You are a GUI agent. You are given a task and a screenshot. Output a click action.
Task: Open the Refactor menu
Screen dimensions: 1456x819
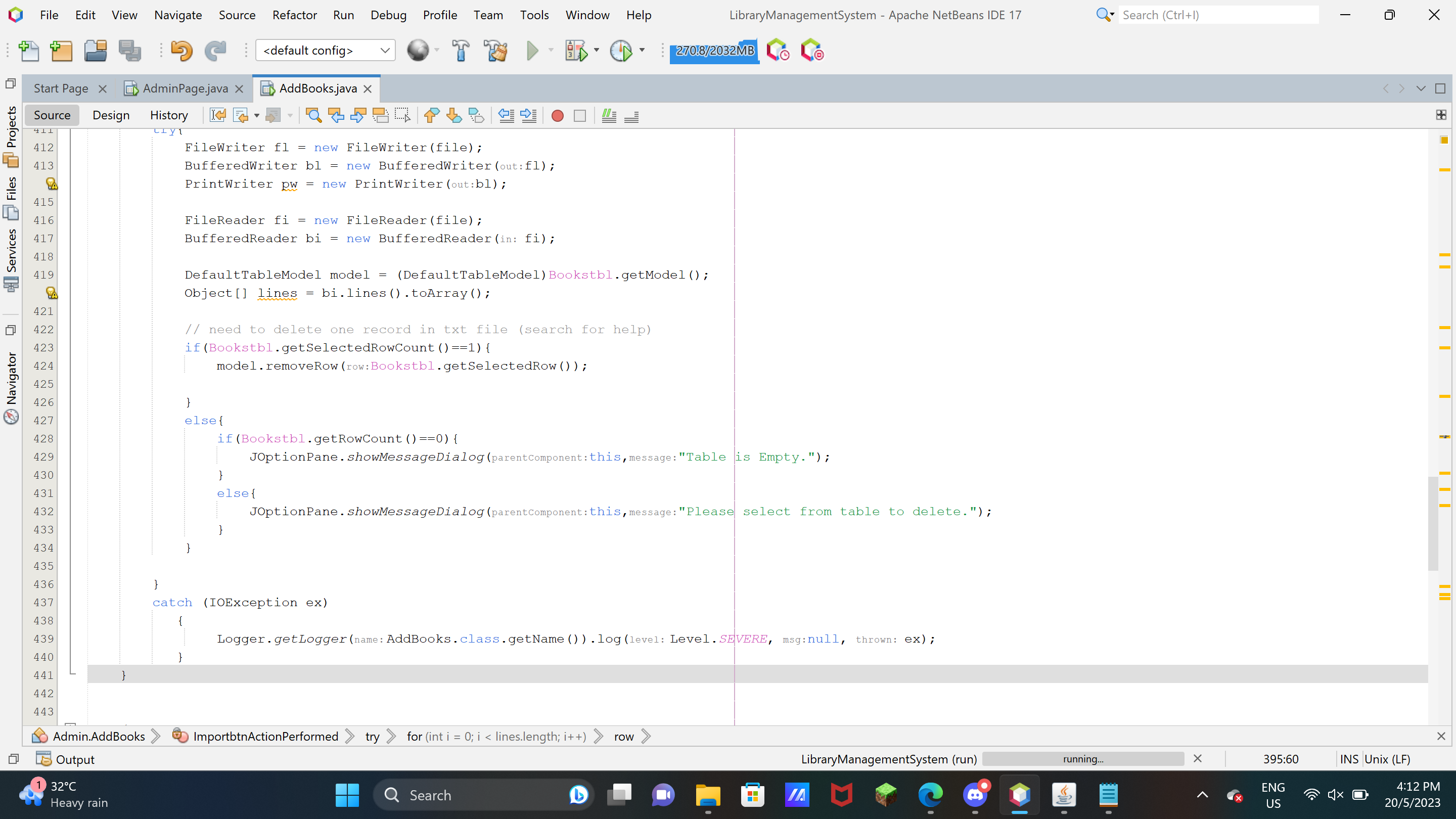(x=294, y=15)
